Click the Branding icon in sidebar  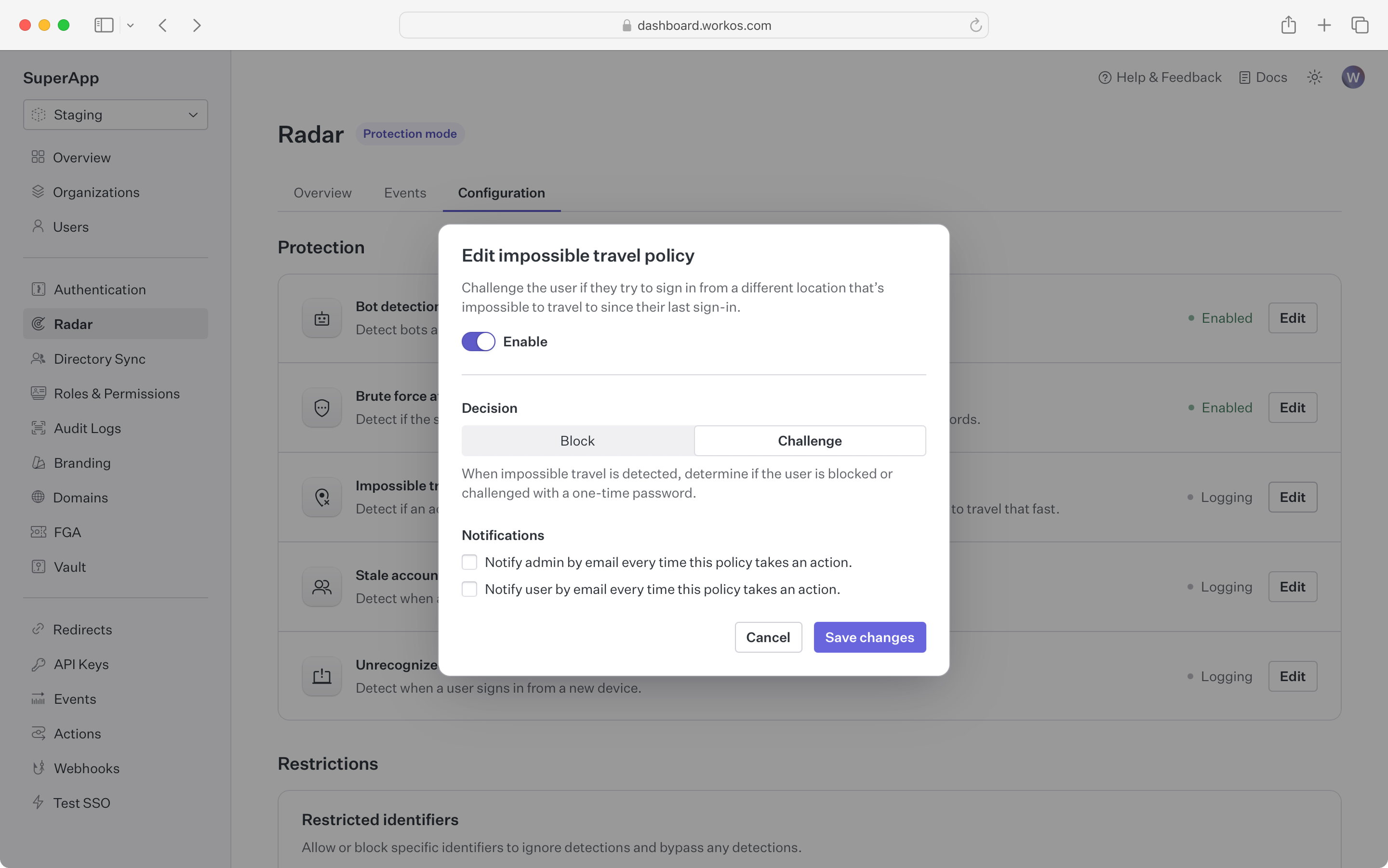point(39,463)
